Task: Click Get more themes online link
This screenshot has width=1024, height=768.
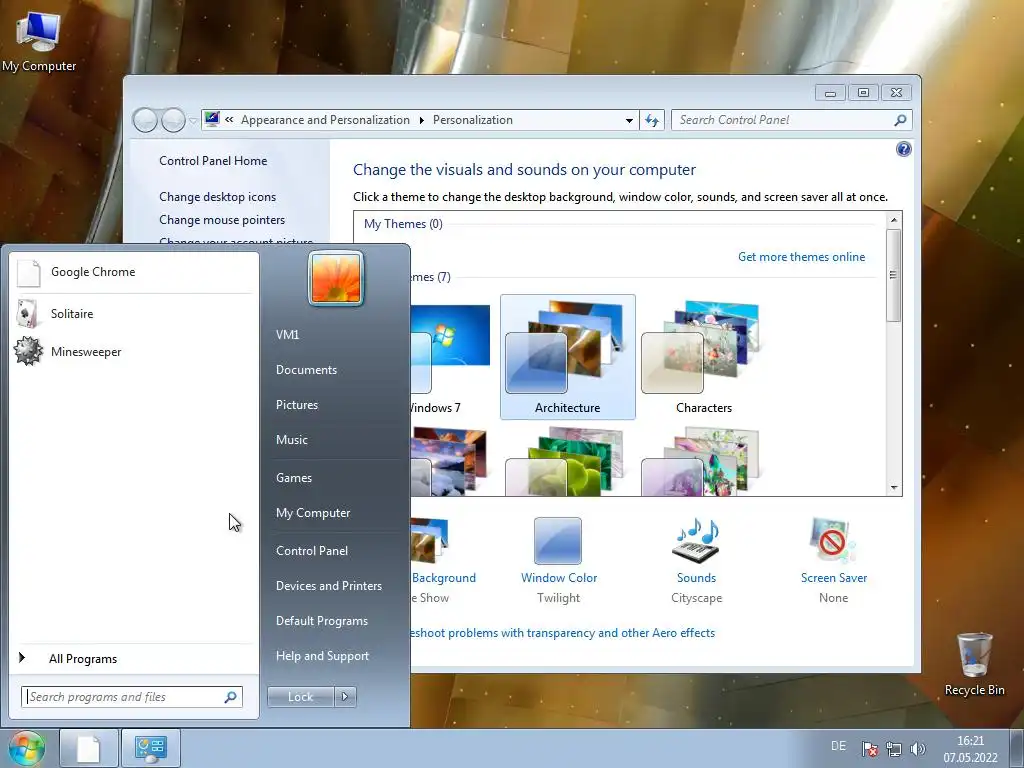Action: click(801, 257)
